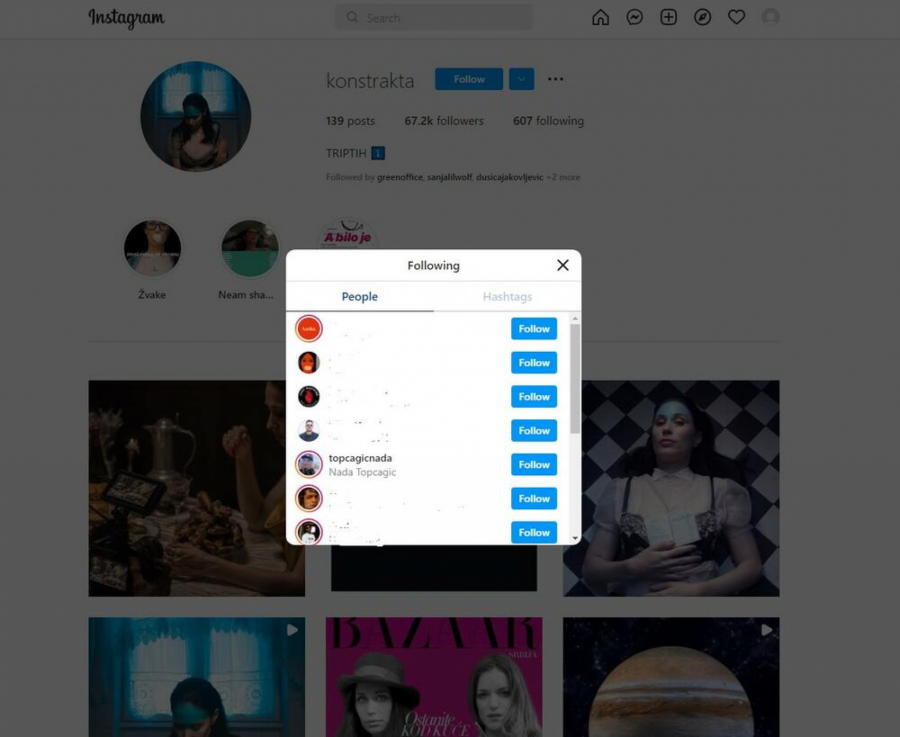This screenshot has width=900, height=737.
Task: Click the Search input field
Action: click(433, 17)
